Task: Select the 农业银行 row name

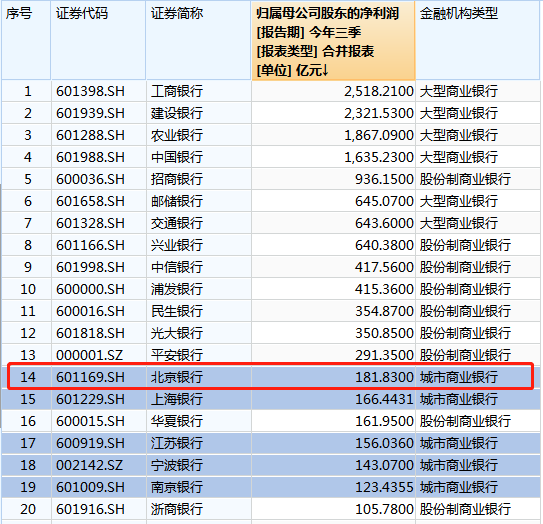Action: point(198,135)
